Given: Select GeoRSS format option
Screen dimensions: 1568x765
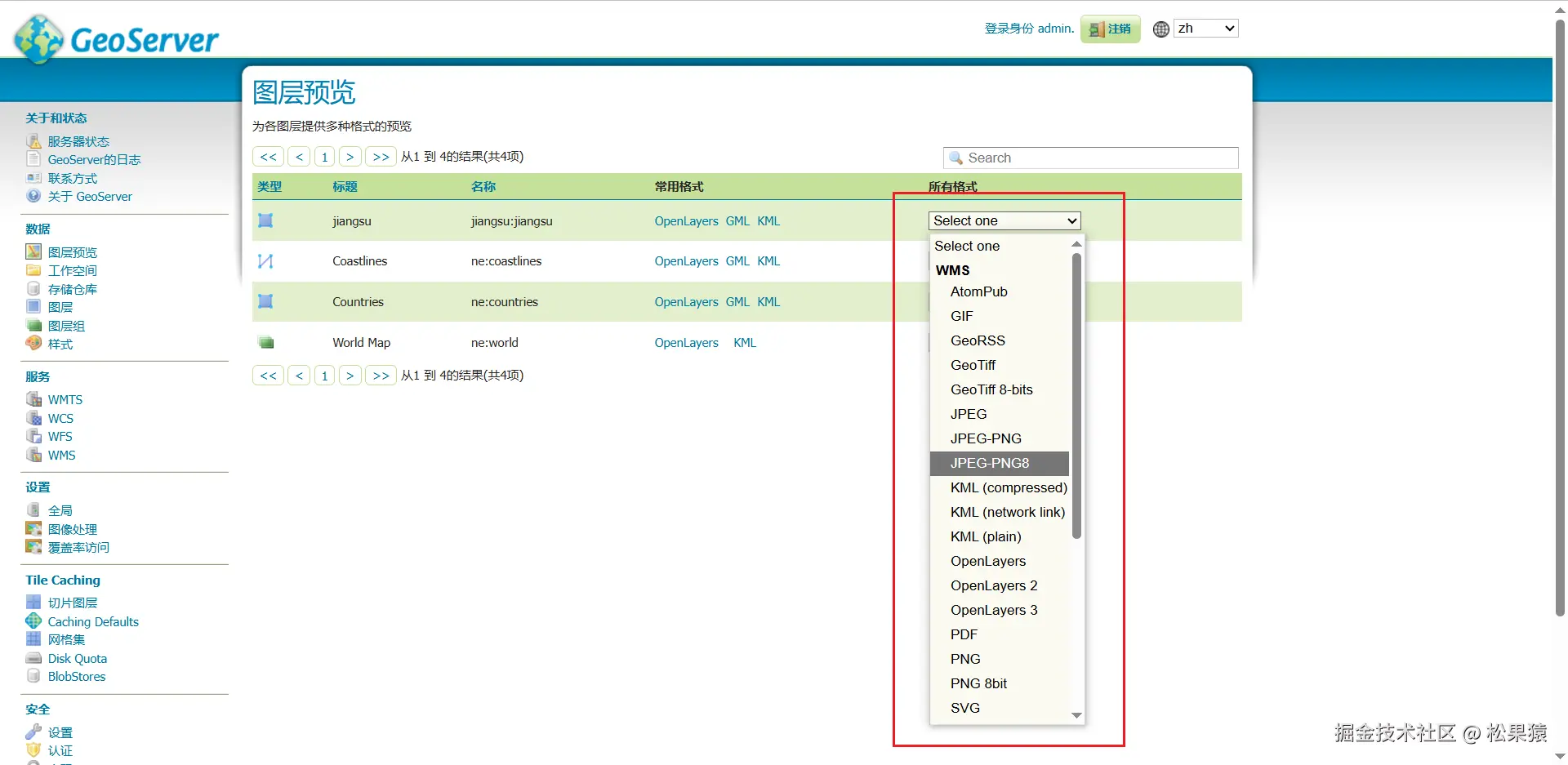Looking at the screenshot, I should pyautogui.click(x=978, y=340).
